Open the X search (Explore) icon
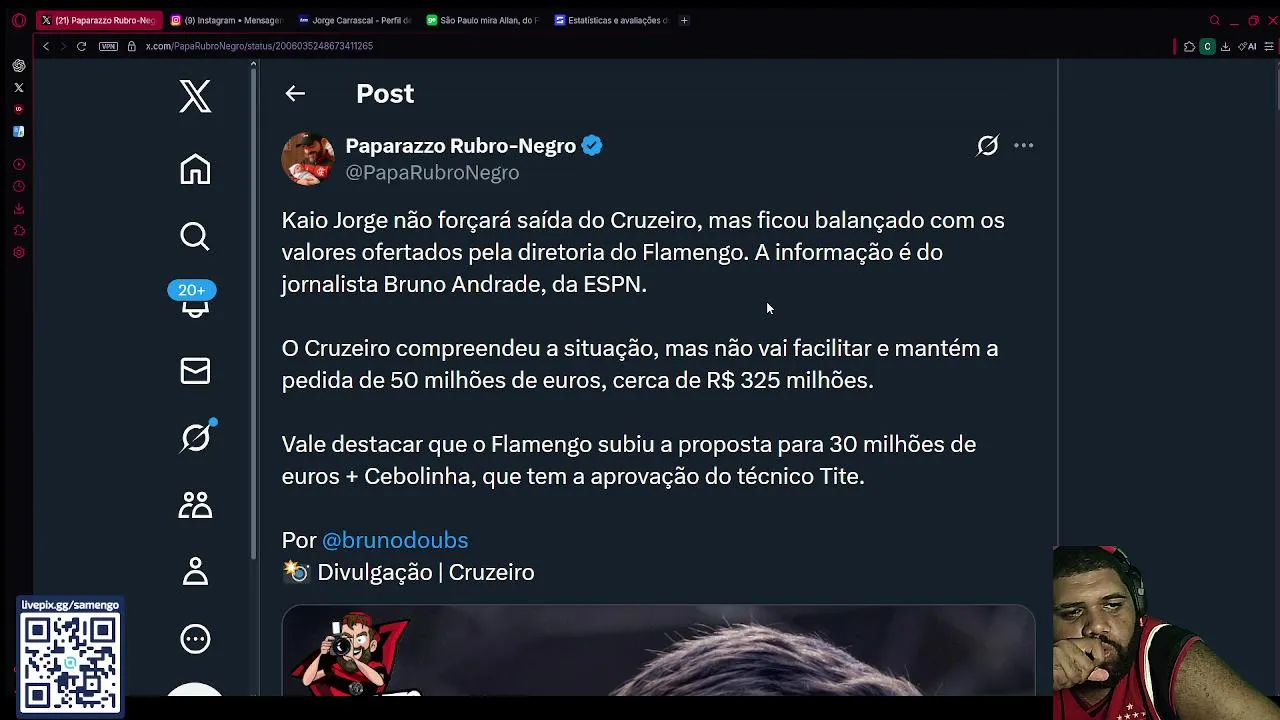The width and height of the screenshot is (1280, 720). pos(195,236)
